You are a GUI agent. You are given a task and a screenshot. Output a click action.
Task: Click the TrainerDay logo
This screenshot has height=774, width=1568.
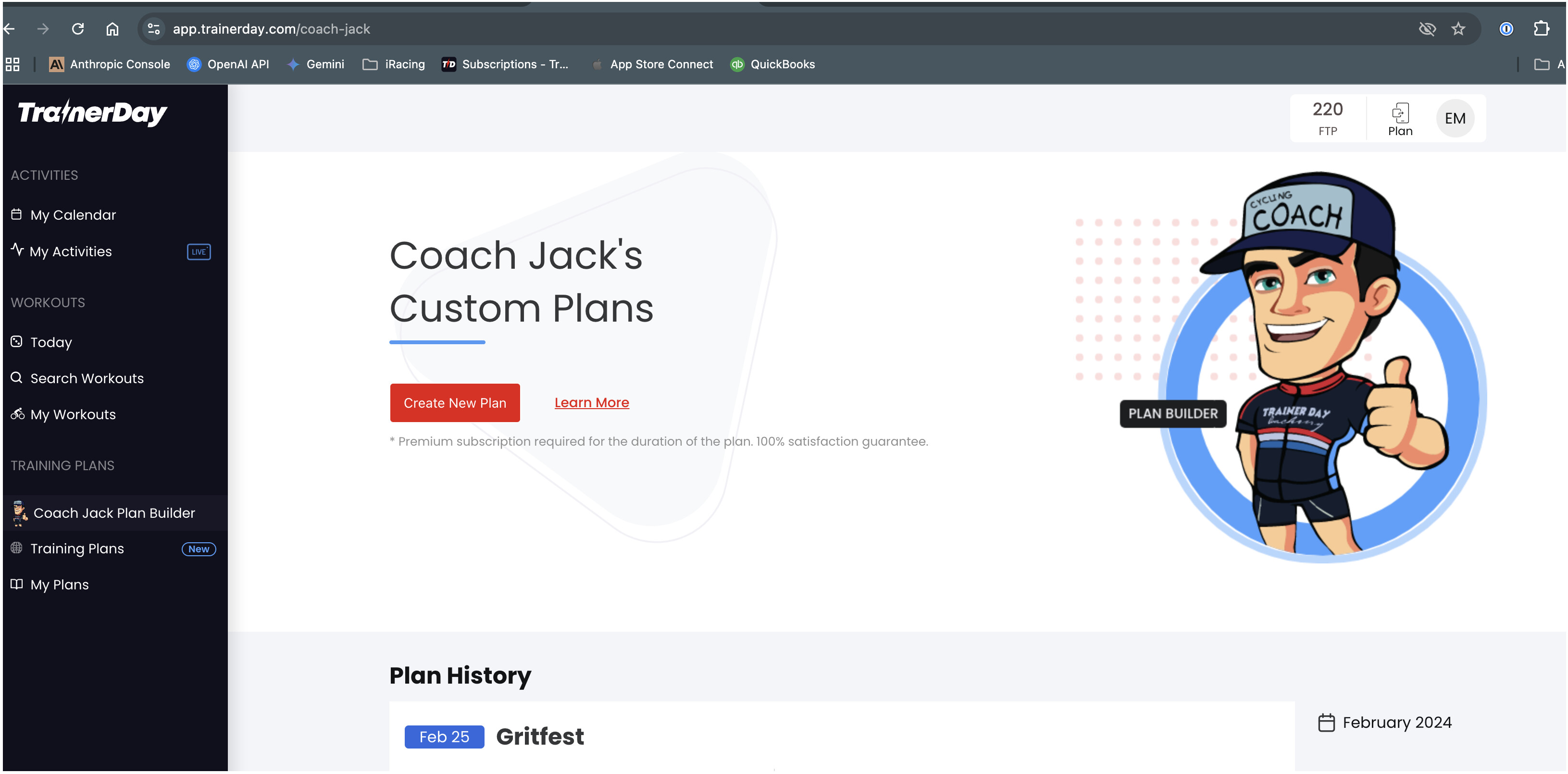[x=92, y=112]
